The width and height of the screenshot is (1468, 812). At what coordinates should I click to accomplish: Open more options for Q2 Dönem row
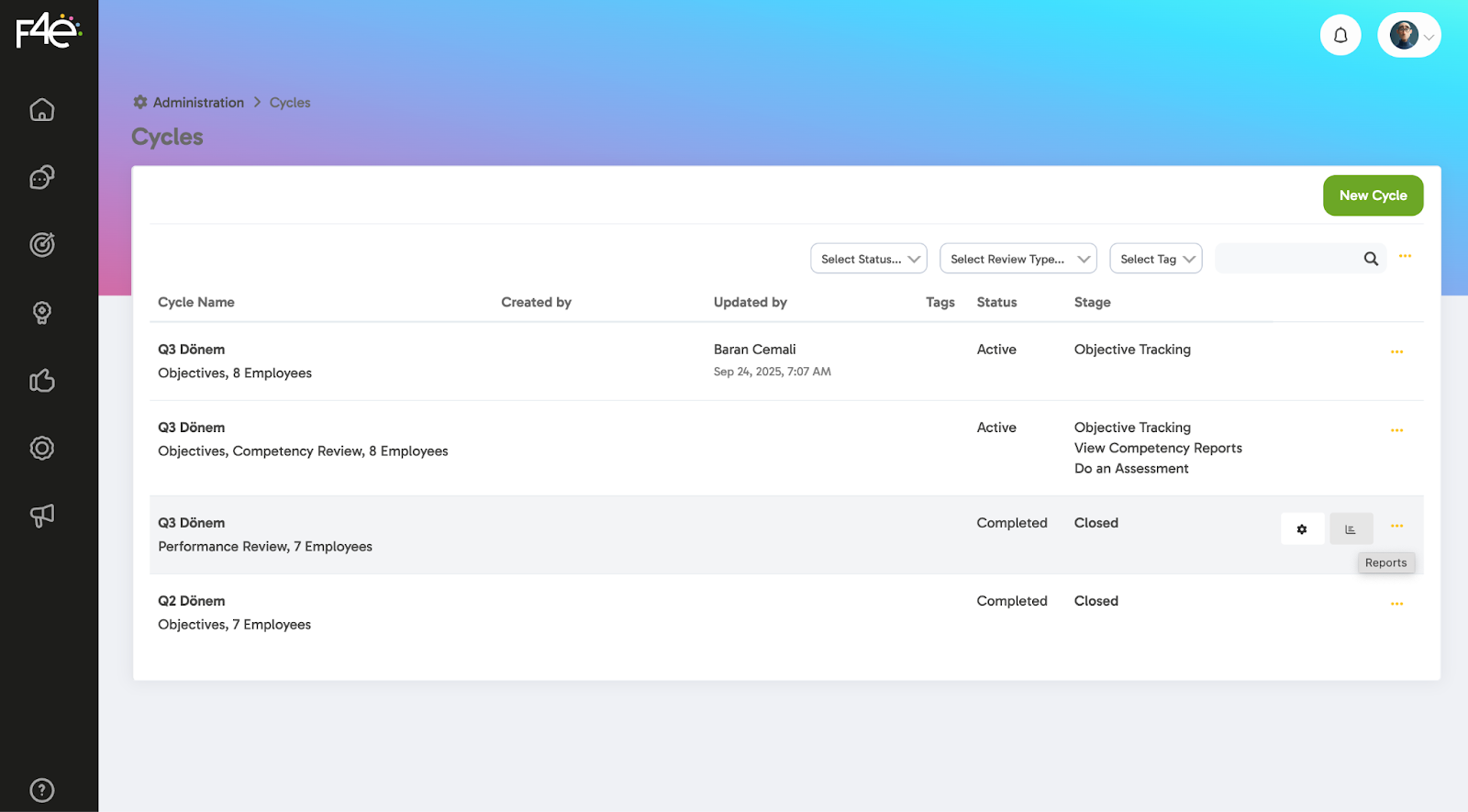pyautogui.click(x=1396, y=604)
